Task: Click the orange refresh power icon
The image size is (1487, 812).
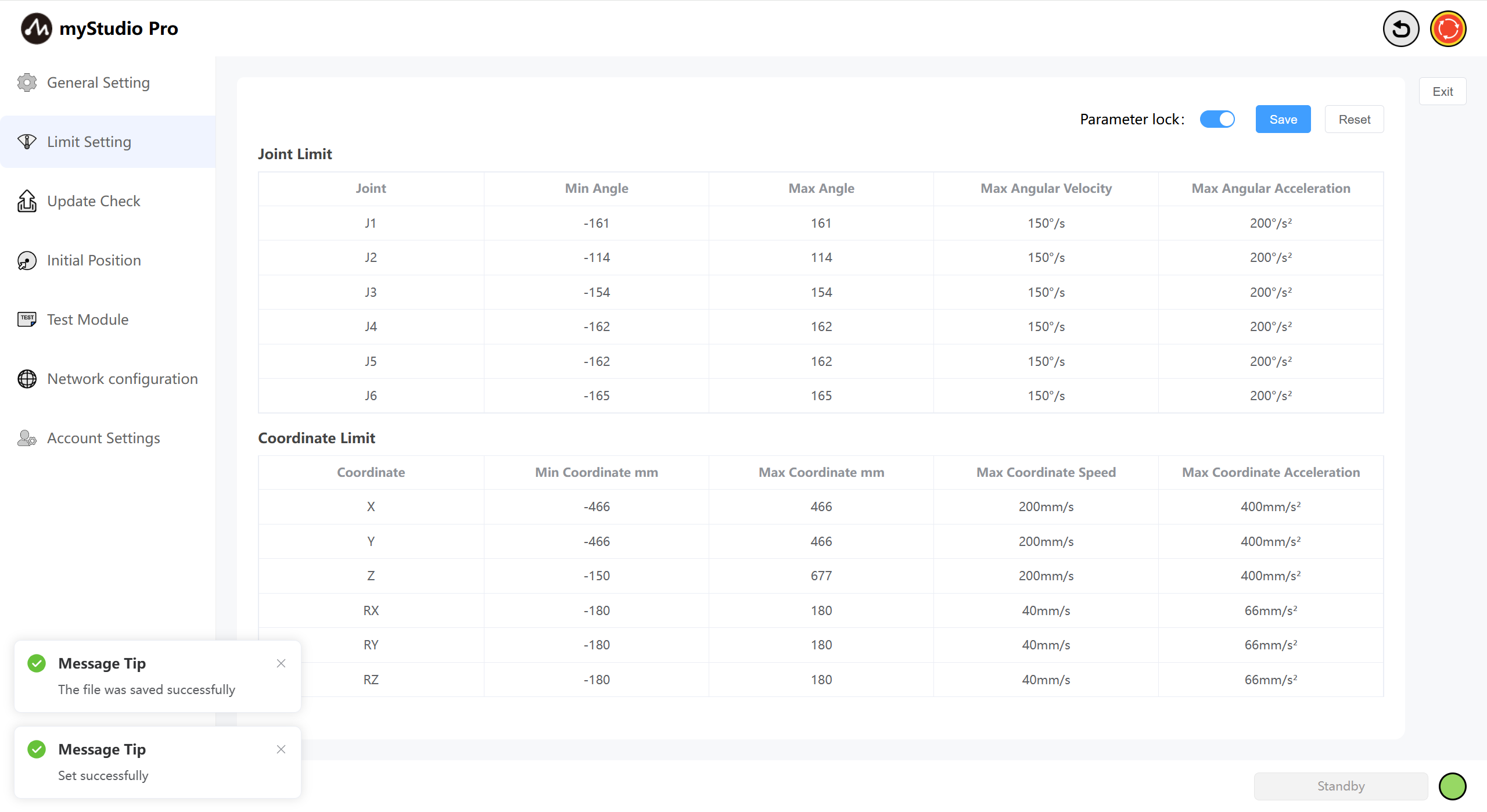Action: click(x=1448, y=28)
